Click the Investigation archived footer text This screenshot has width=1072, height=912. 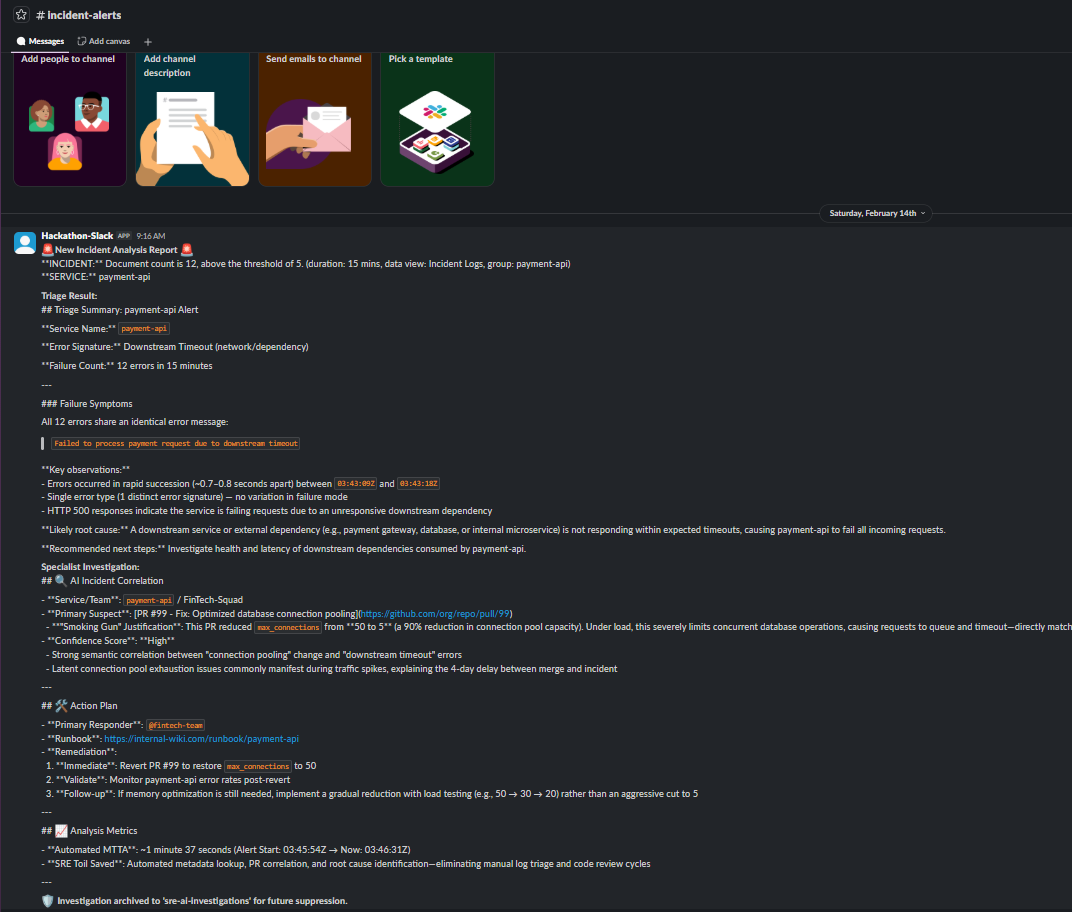[202, 901]
